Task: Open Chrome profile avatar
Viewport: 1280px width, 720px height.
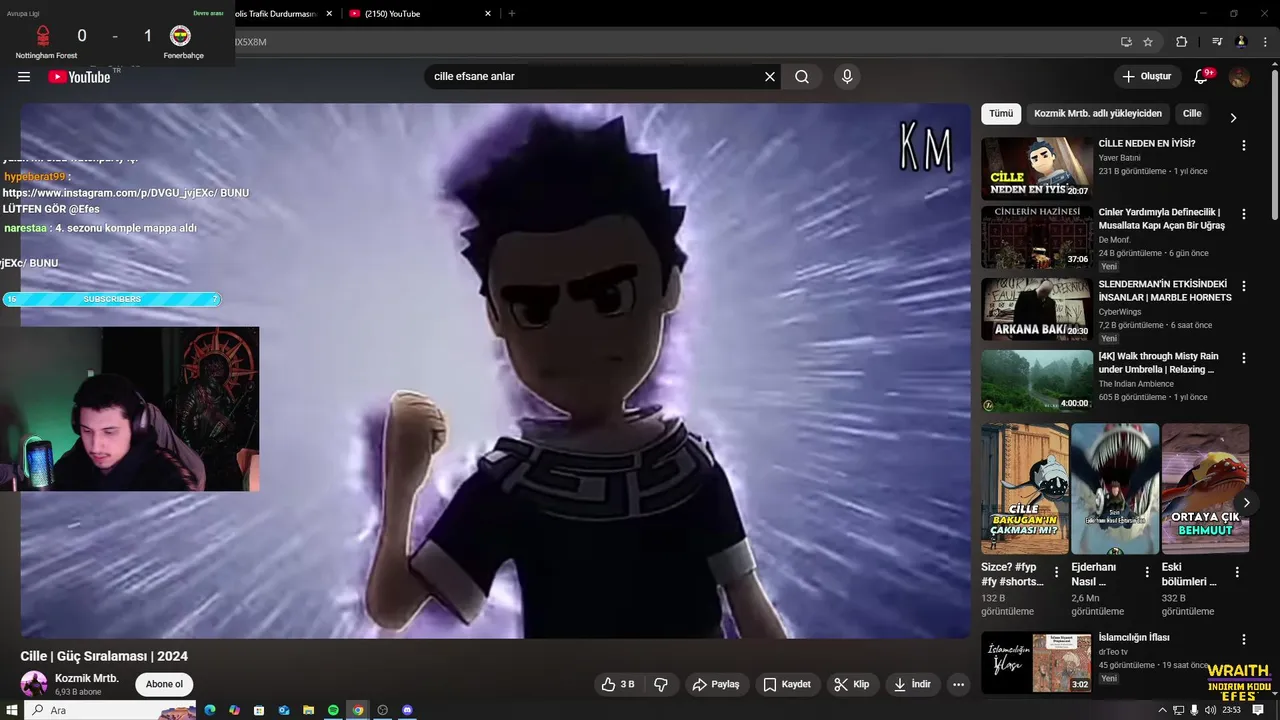Action: (1241, 42)
